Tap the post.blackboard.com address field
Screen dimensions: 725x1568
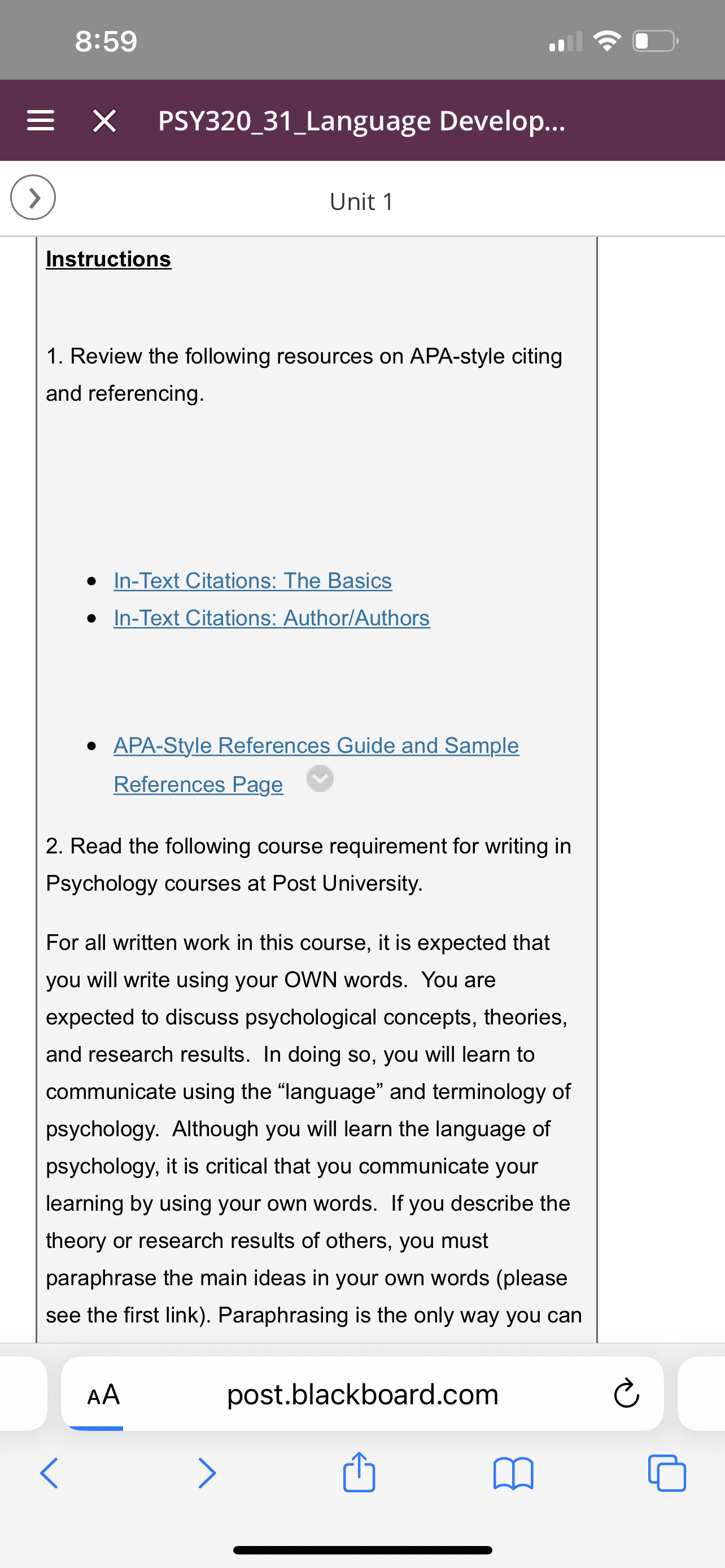(362, 1394)
